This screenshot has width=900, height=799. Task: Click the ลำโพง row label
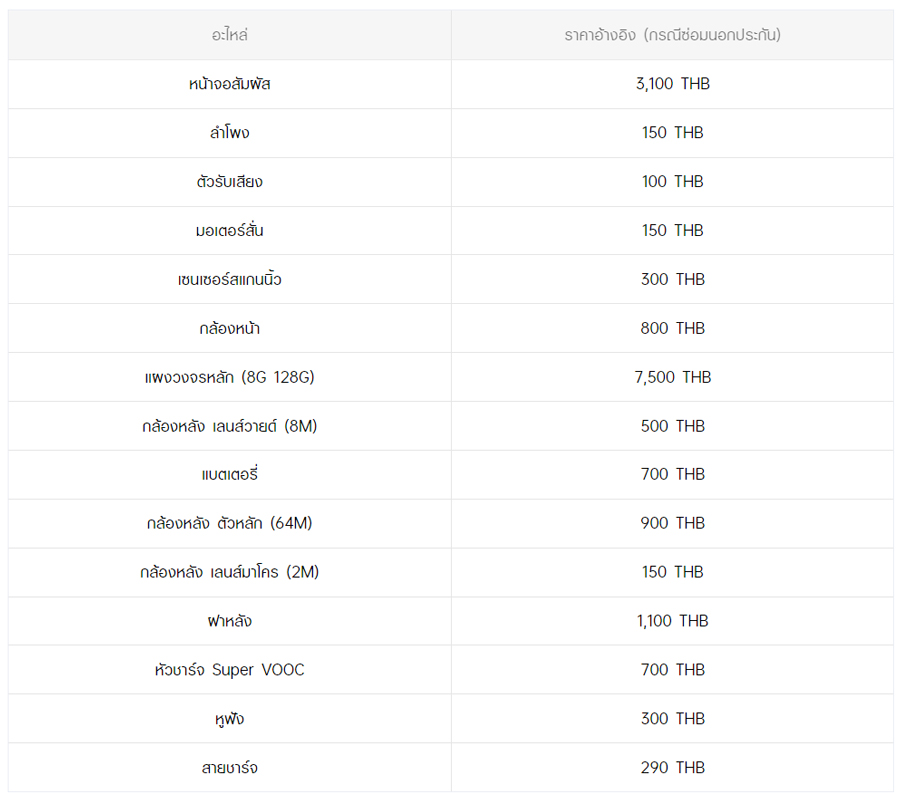(229, 133)
